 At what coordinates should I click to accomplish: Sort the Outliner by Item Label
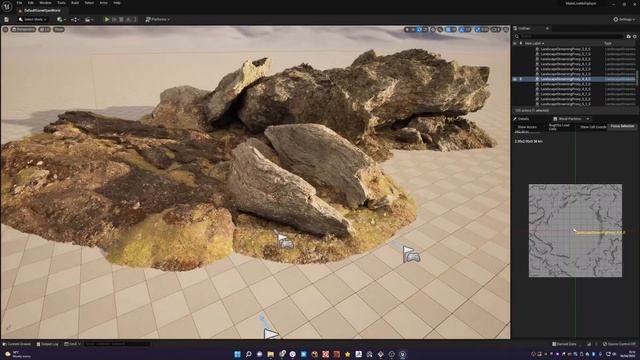pyautogui.click(x=535, y=43)
